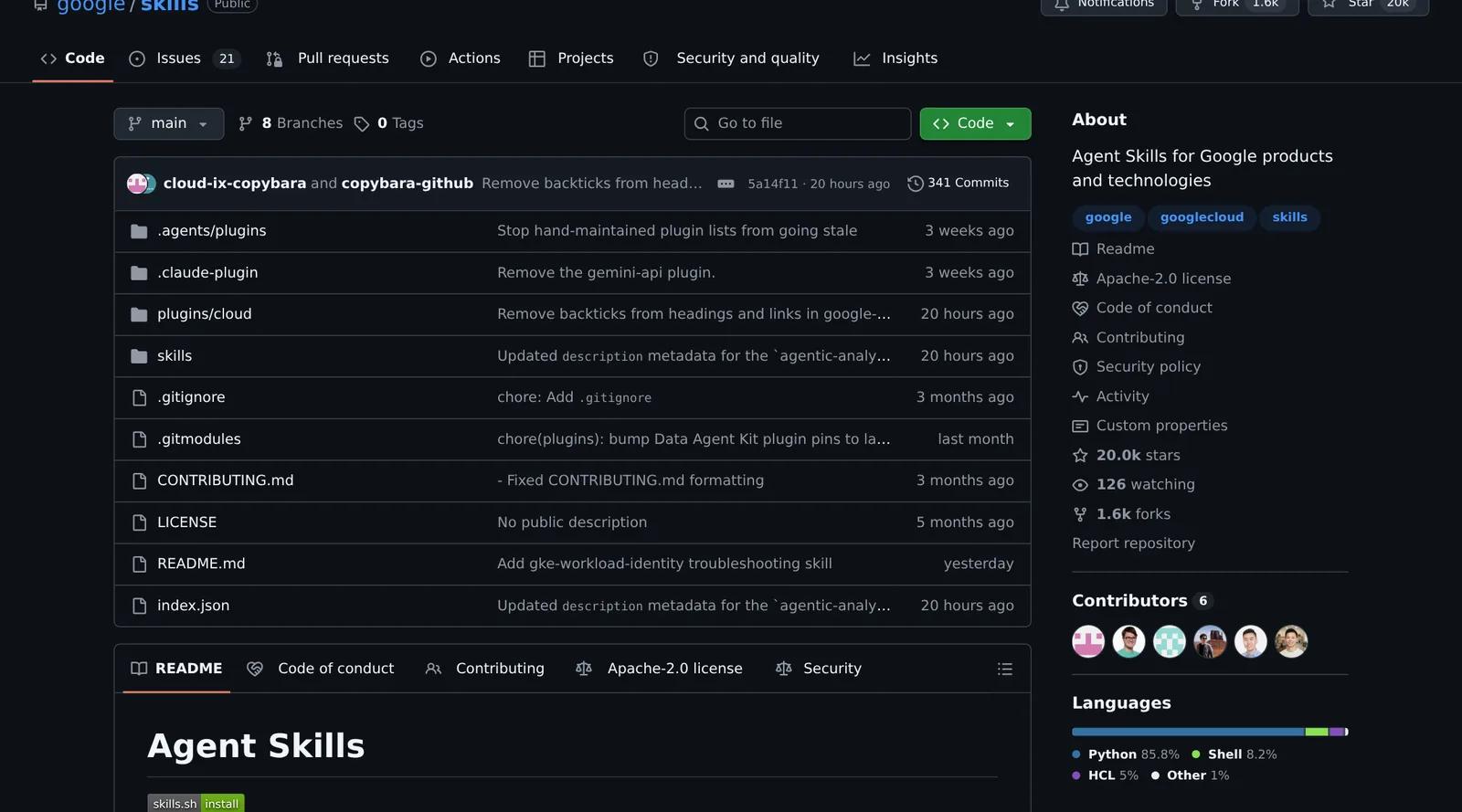The image size is (1462, 812).
Task: Open README.md file
Action: tap(201, 564)
